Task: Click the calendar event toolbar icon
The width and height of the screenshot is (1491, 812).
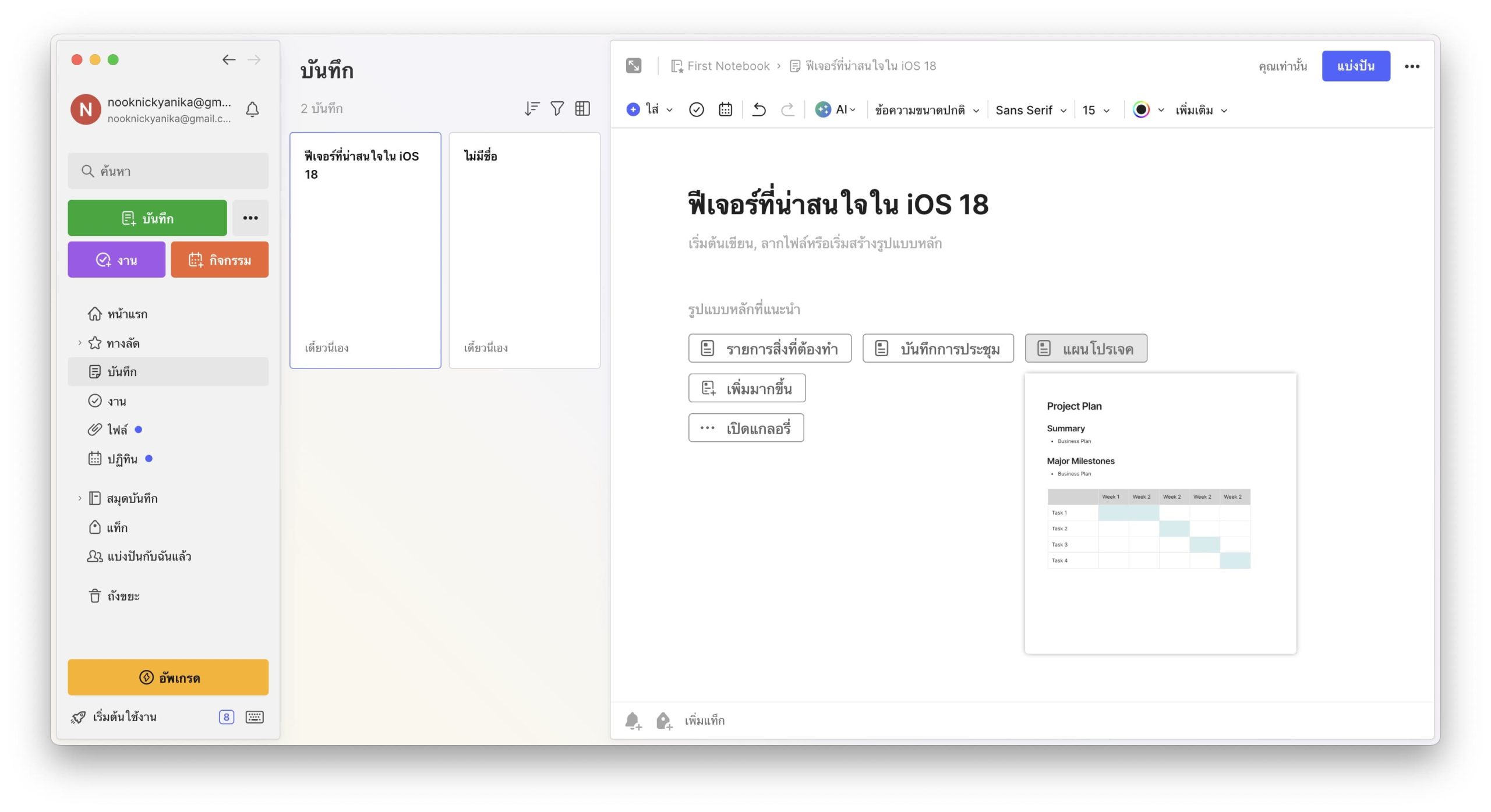Action: (x=725, y=109)
